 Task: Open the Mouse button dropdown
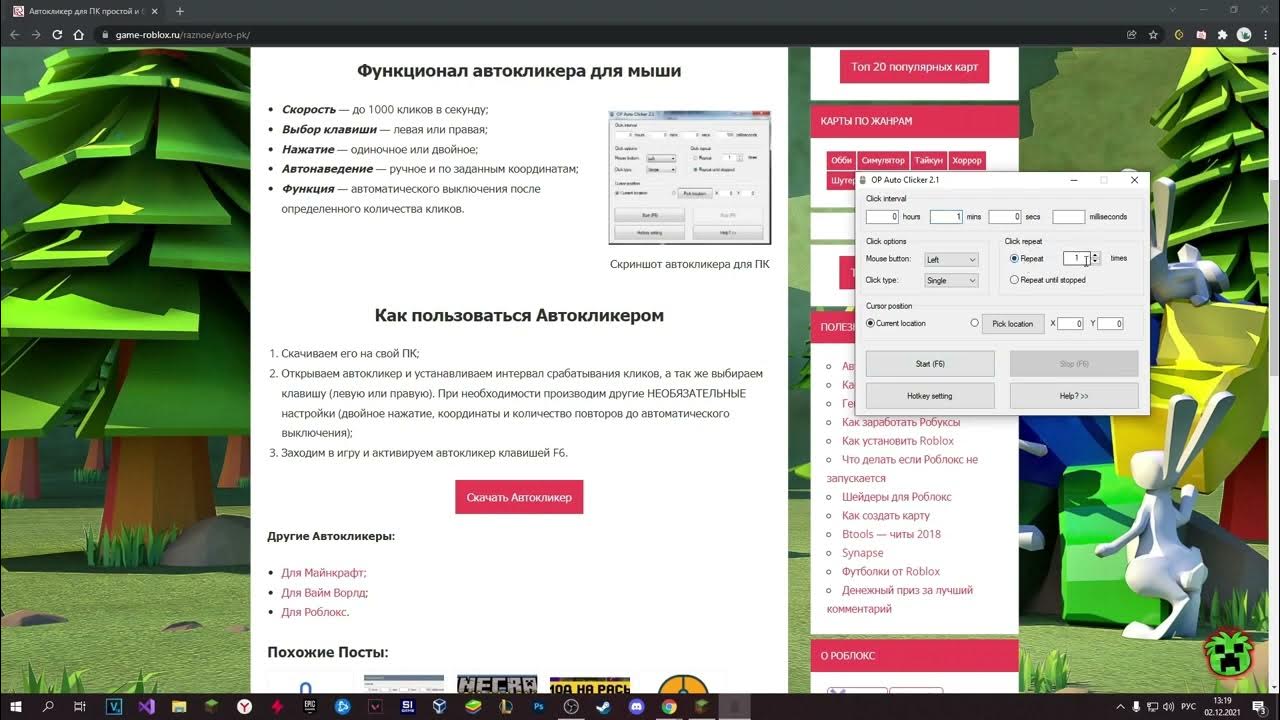click(x=951, y=259)
